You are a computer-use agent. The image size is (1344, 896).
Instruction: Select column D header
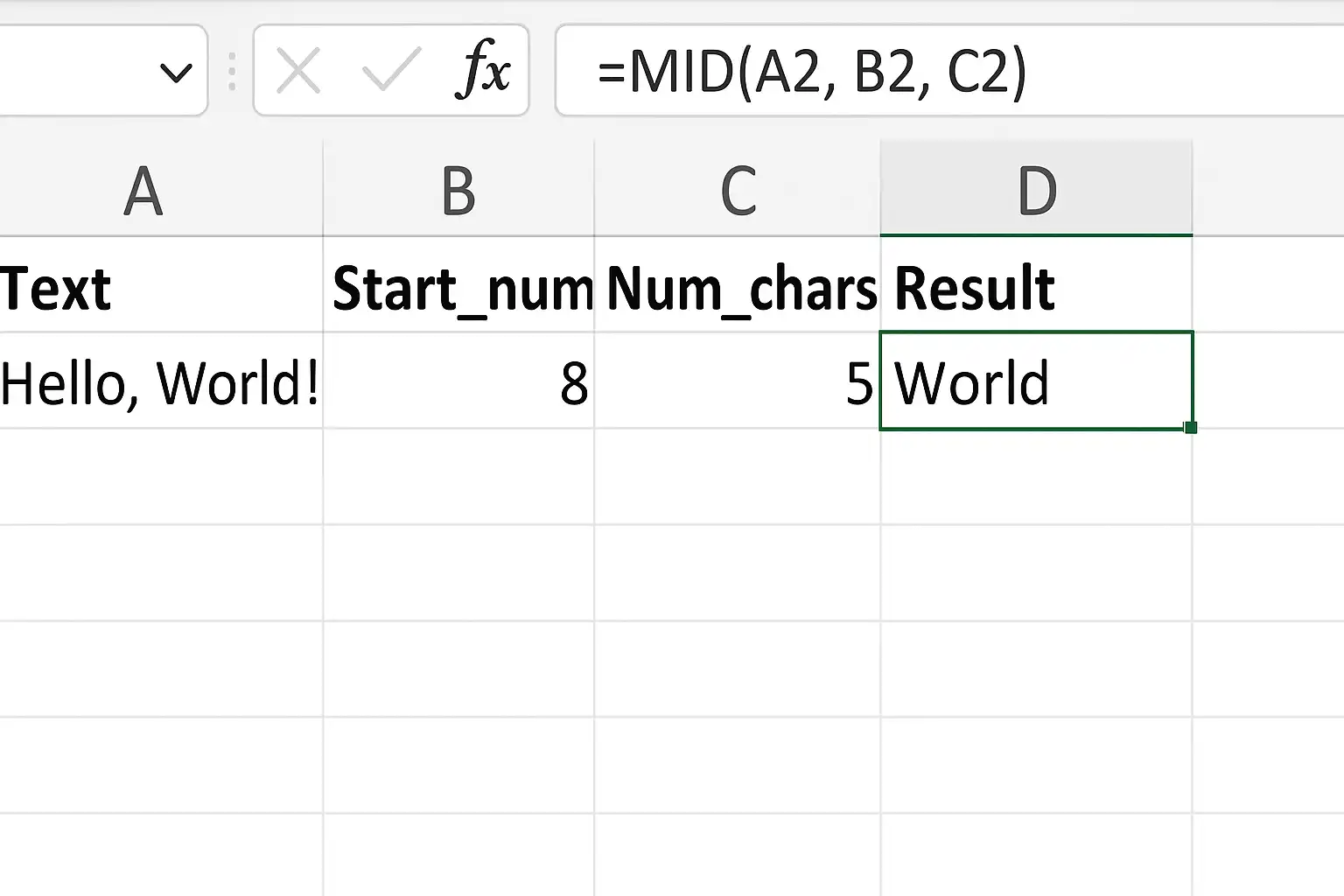[1037, 189]
